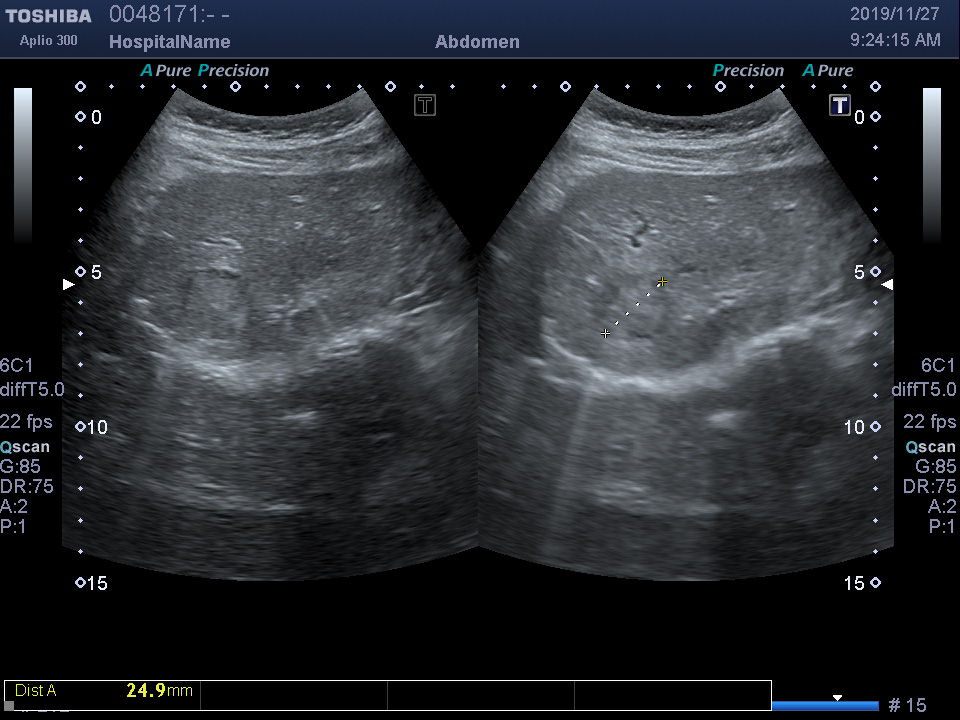Click the left grayscale bar

[x=22, y=165]
